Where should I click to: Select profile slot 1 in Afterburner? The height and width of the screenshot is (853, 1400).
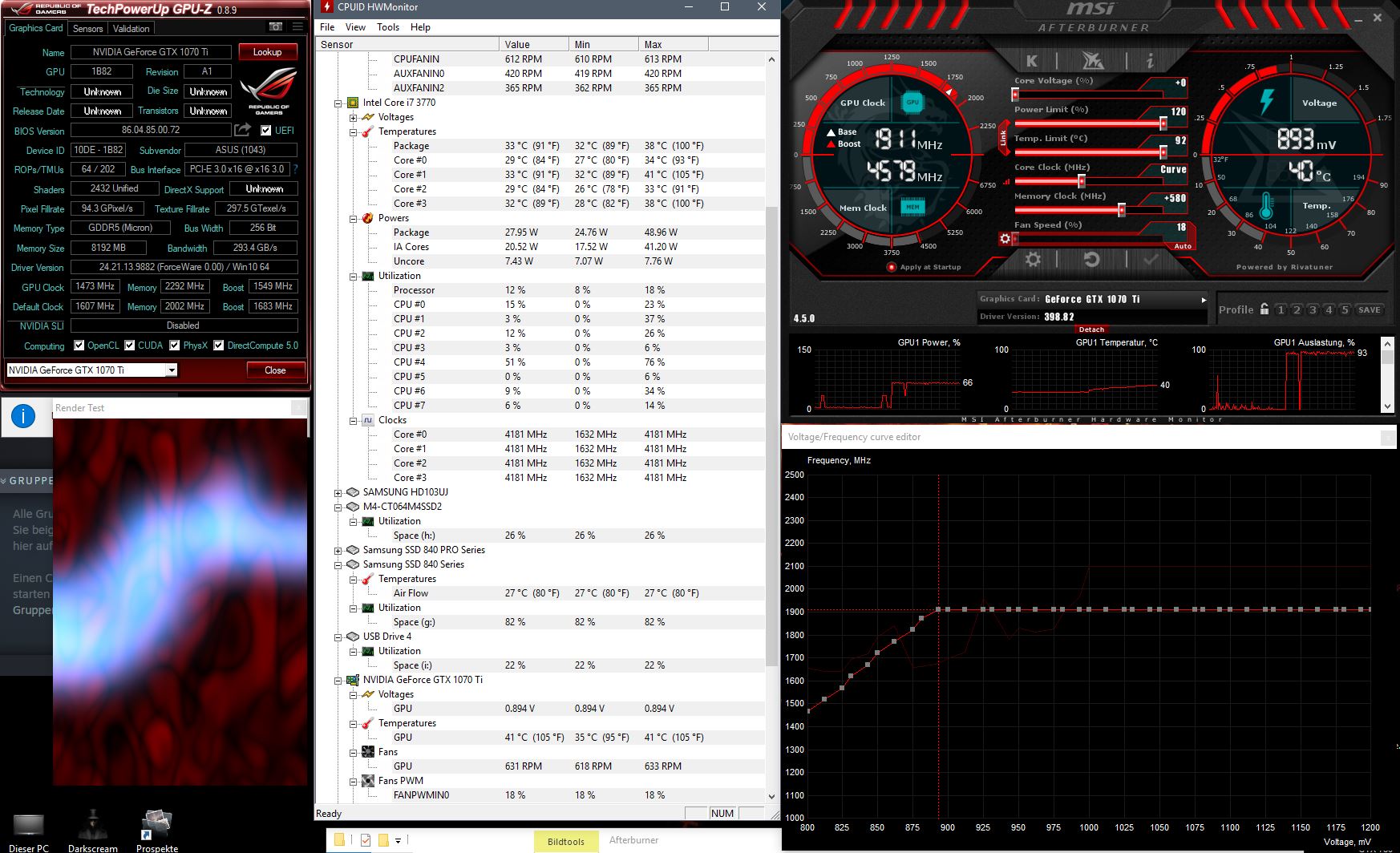click(1281, 309)
